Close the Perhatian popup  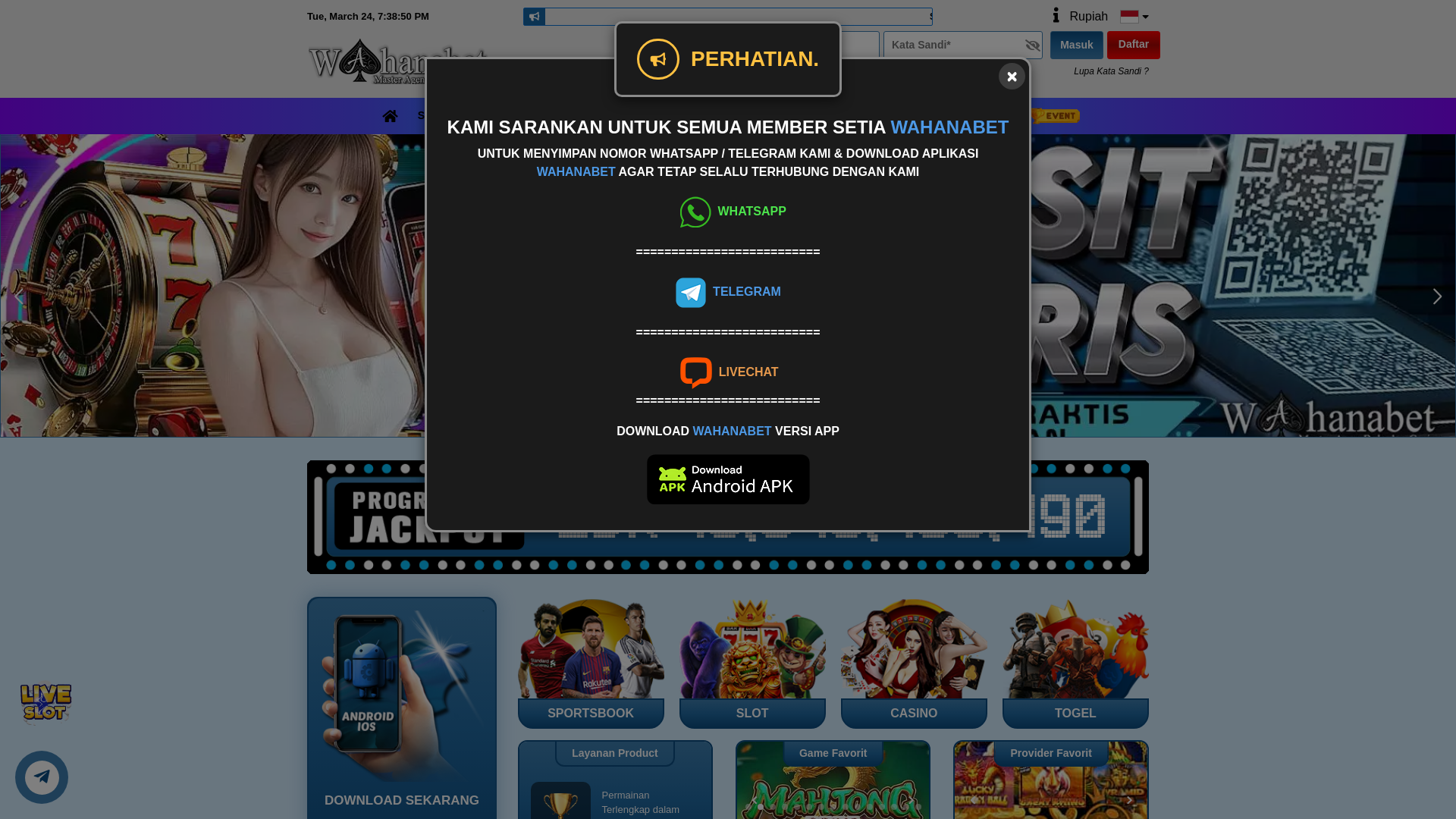coord(1012,77)
